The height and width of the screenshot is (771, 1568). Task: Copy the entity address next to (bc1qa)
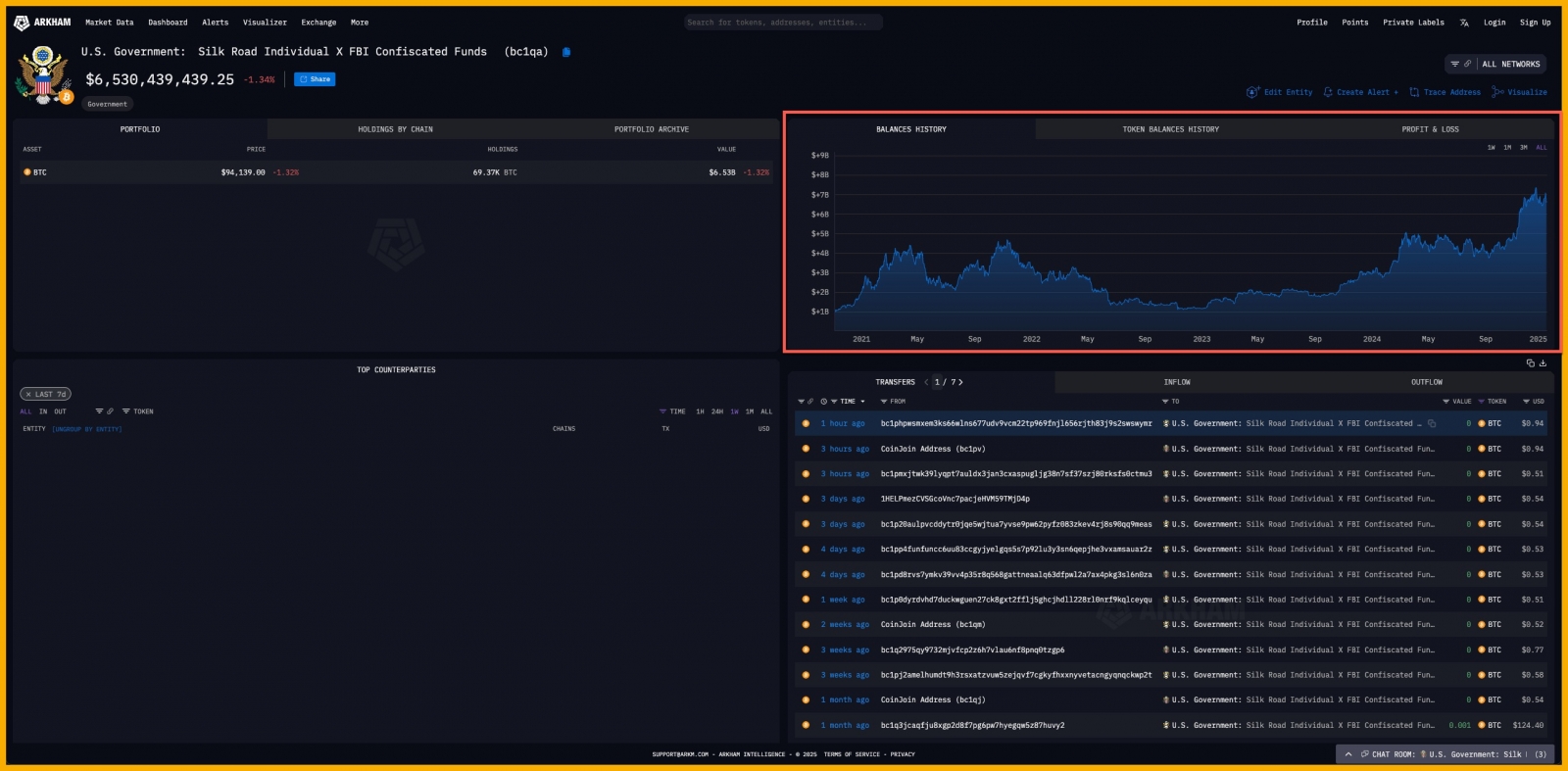click(x=566, y=52)
